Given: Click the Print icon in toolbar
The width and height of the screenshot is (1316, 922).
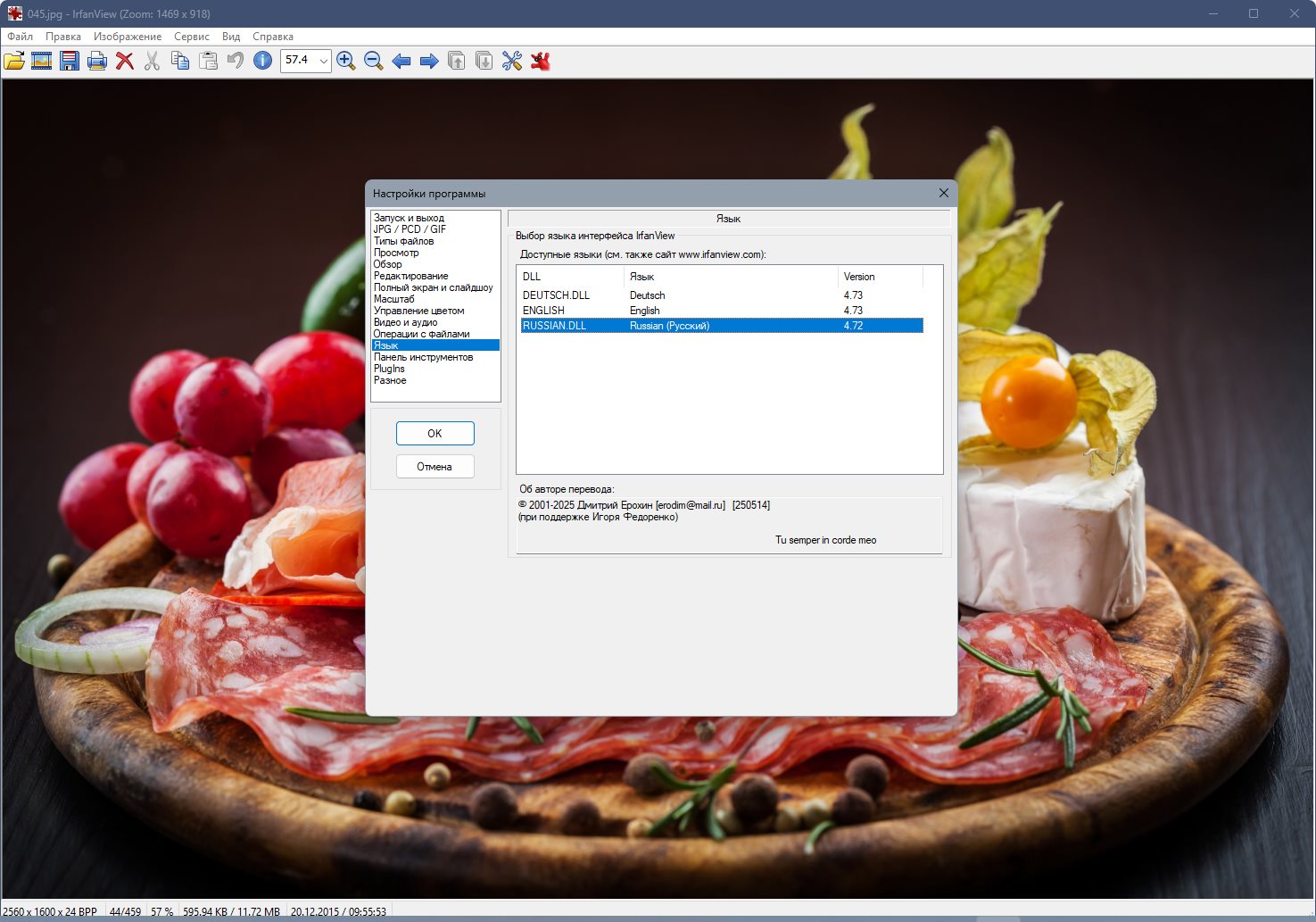Looking at the screenshot, I should [97, 61].
